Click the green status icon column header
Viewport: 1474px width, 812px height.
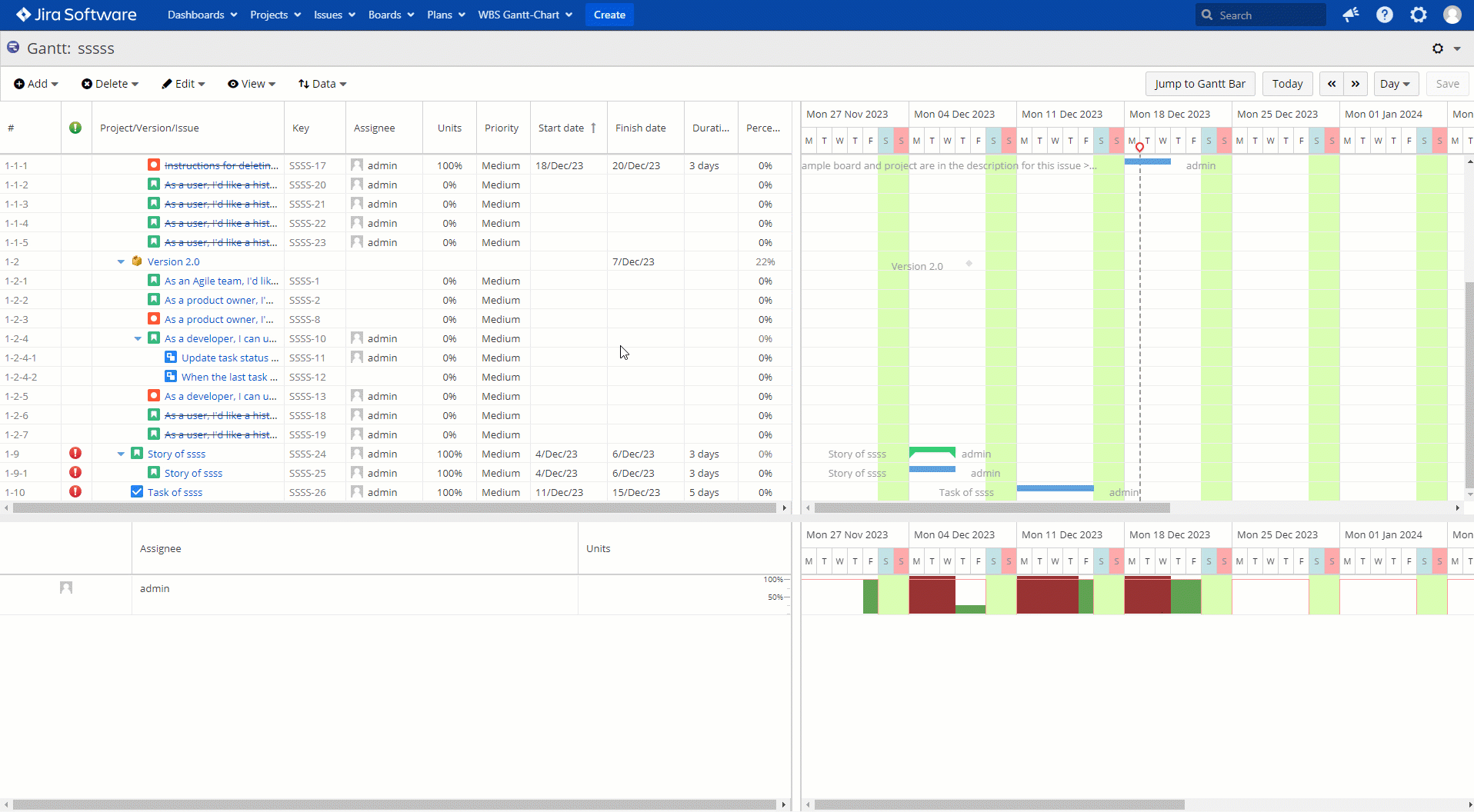click(x=75, y=128)
